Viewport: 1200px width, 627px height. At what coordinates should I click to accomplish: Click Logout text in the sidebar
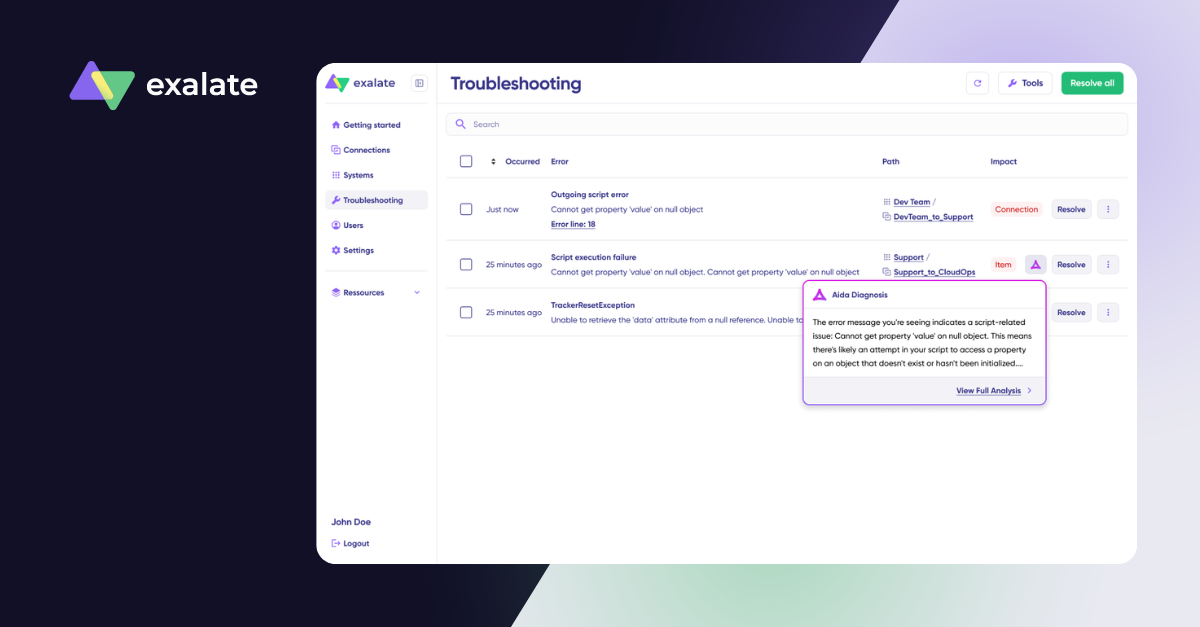[x=356, y=543]
